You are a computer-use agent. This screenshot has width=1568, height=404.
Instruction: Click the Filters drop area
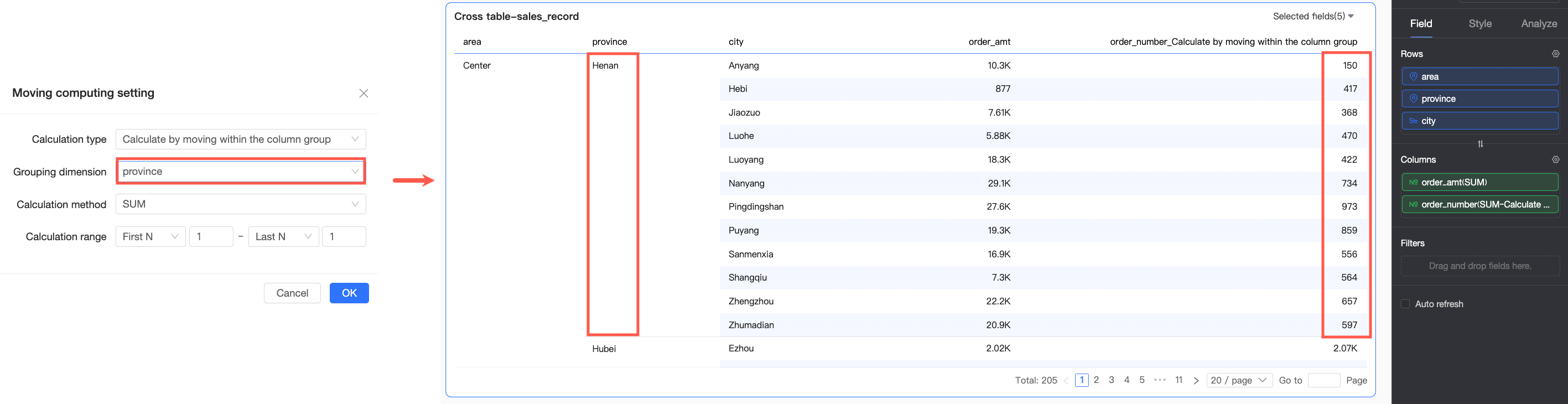point(1479,266)
